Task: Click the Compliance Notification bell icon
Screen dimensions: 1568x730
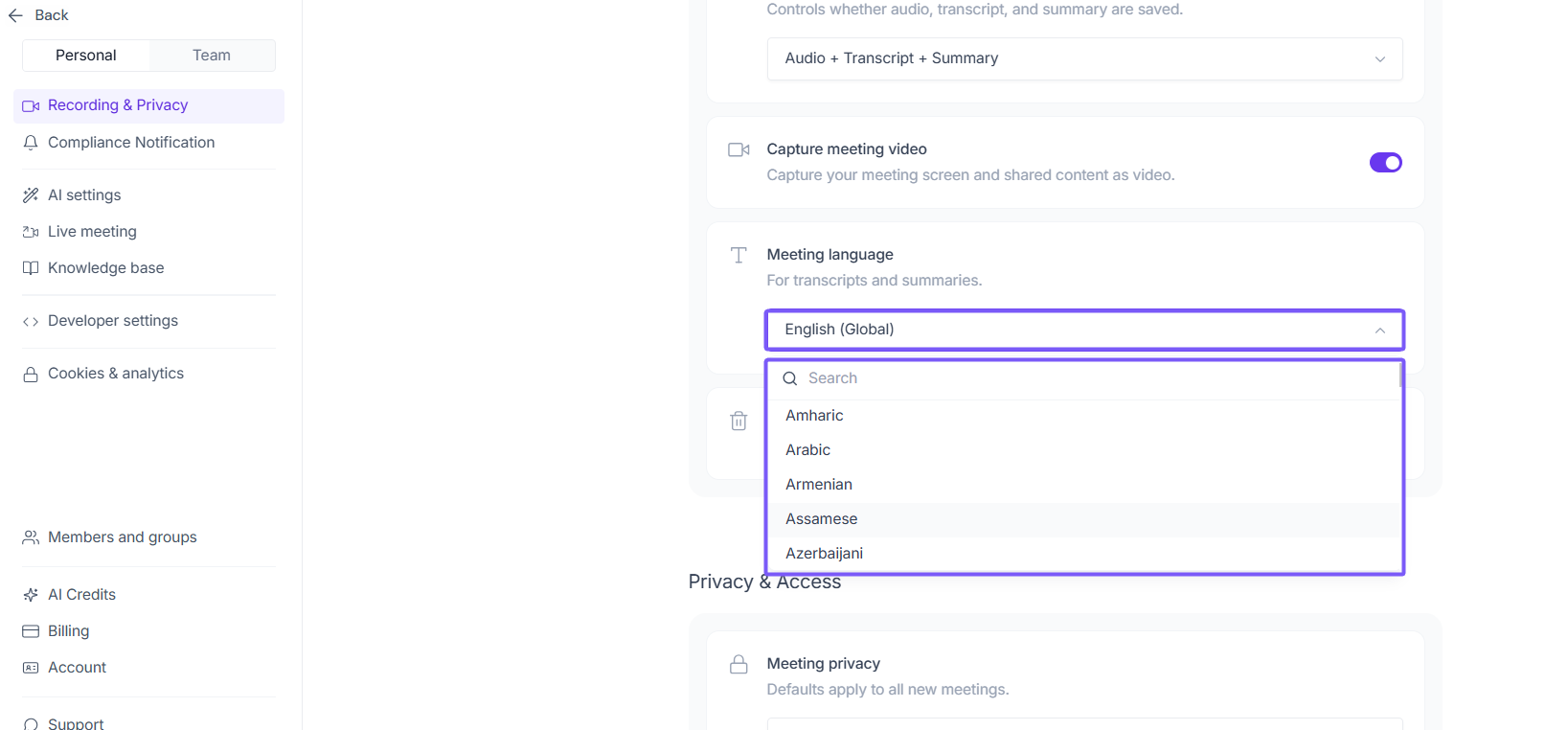Action: tap(31, 143)
